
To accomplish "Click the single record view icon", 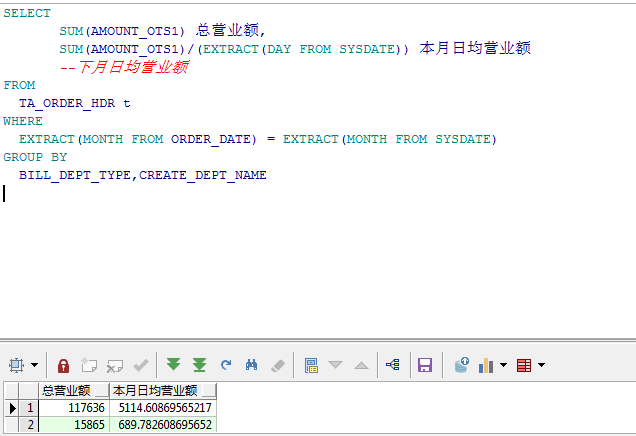I will click(x=311, y=365).
